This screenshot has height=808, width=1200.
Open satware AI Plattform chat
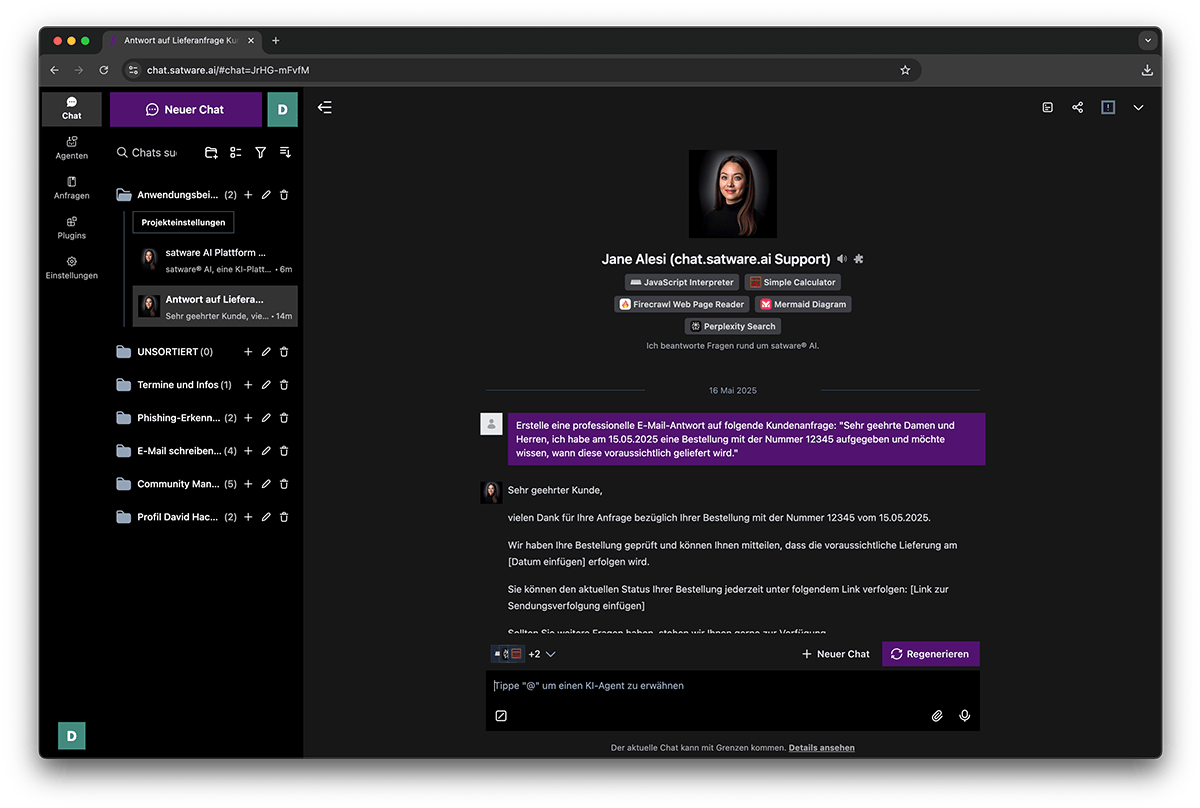coord(215,260)
